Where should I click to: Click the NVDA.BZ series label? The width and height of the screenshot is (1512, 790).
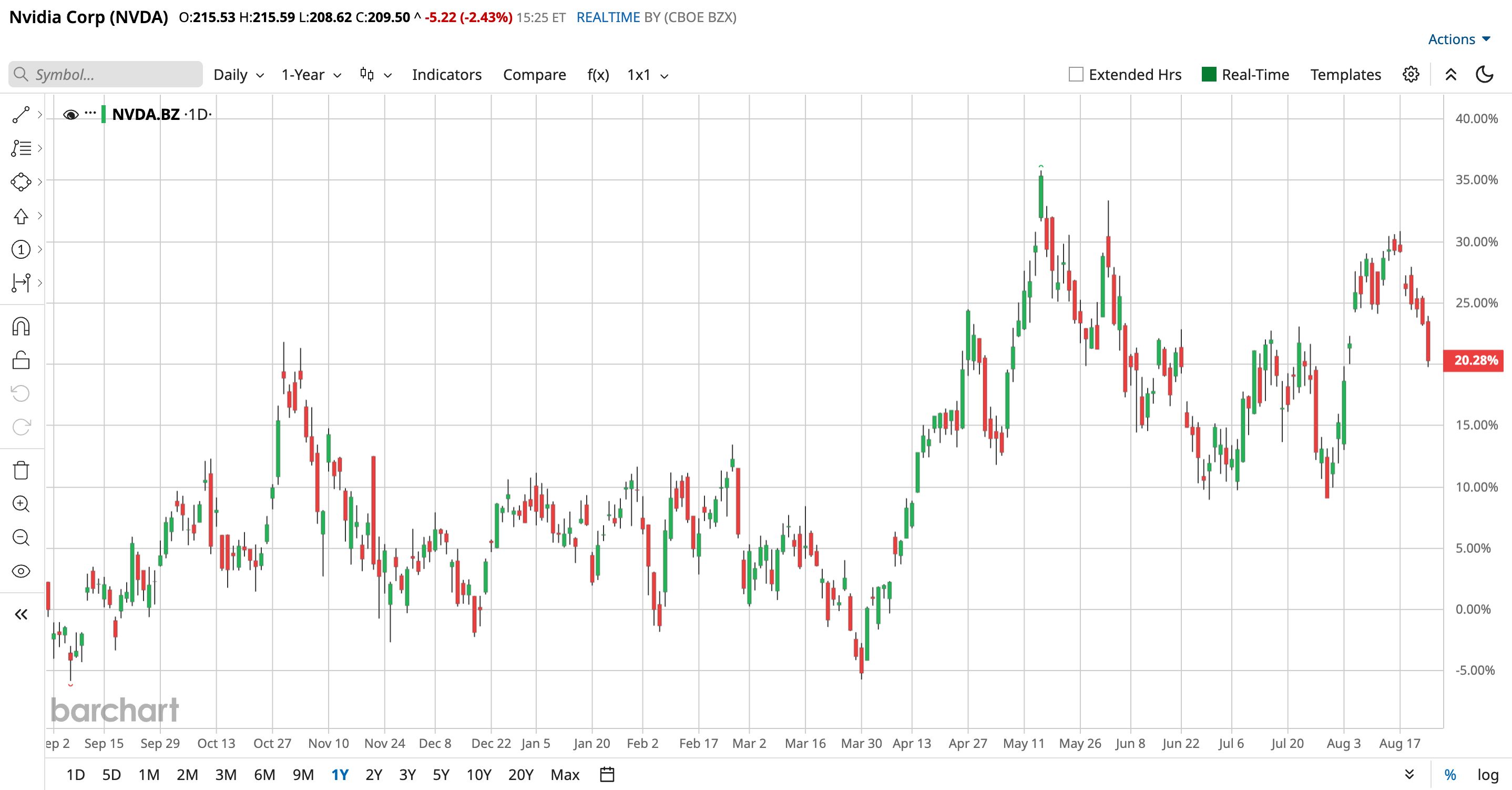tap(146, 115)
